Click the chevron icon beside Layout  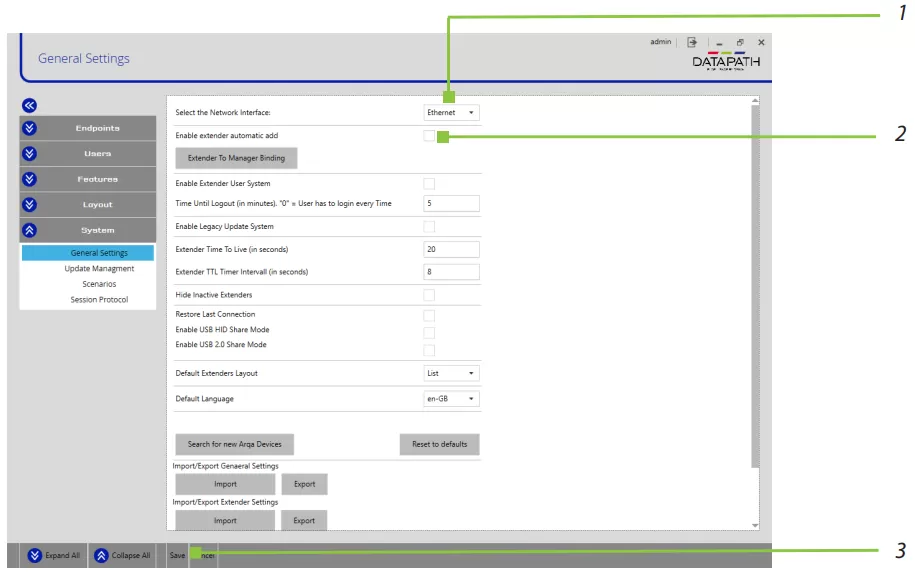[x=29, y=205]
